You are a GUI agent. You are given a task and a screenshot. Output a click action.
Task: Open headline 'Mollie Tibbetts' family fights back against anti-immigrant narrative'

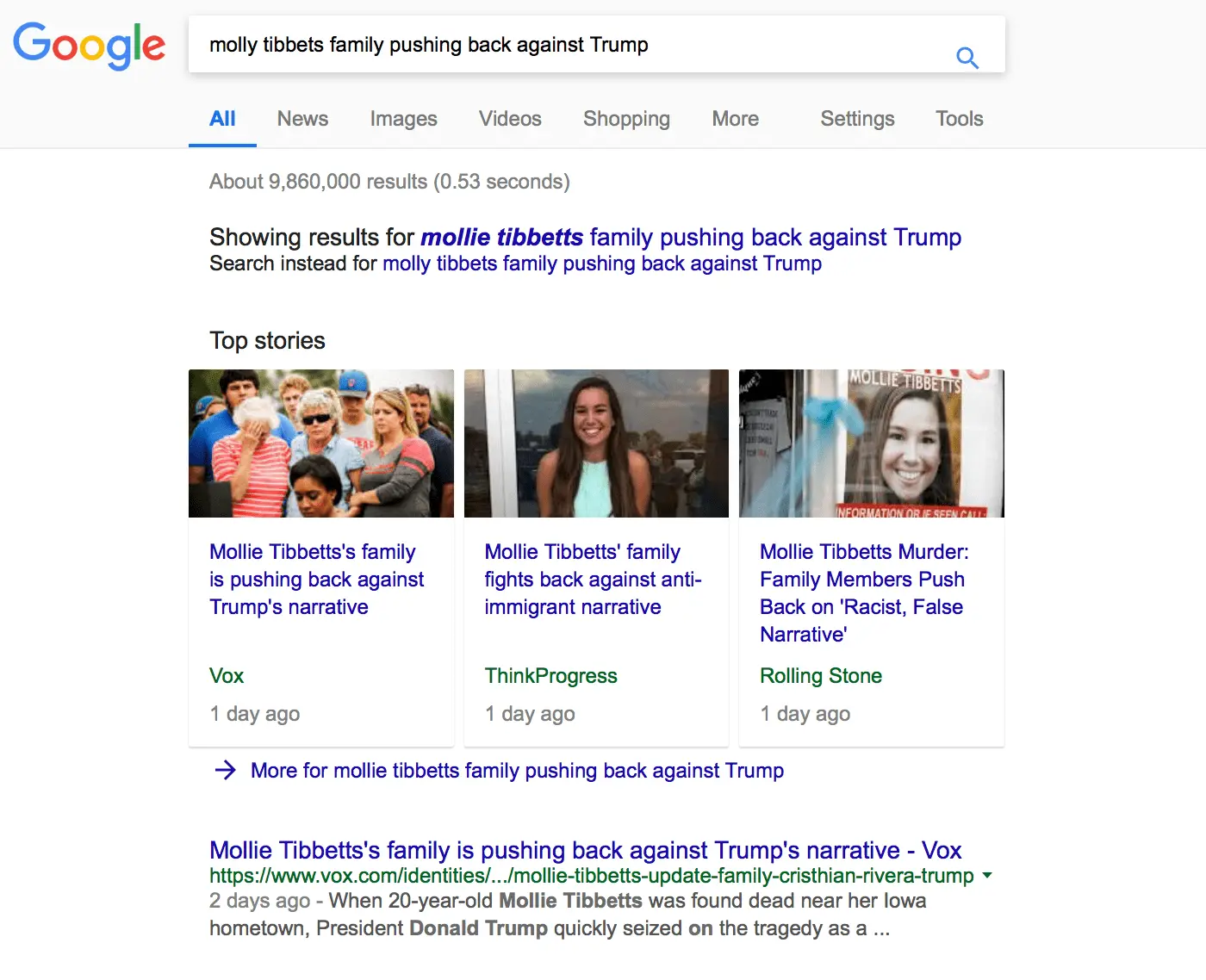pos(594,580)
